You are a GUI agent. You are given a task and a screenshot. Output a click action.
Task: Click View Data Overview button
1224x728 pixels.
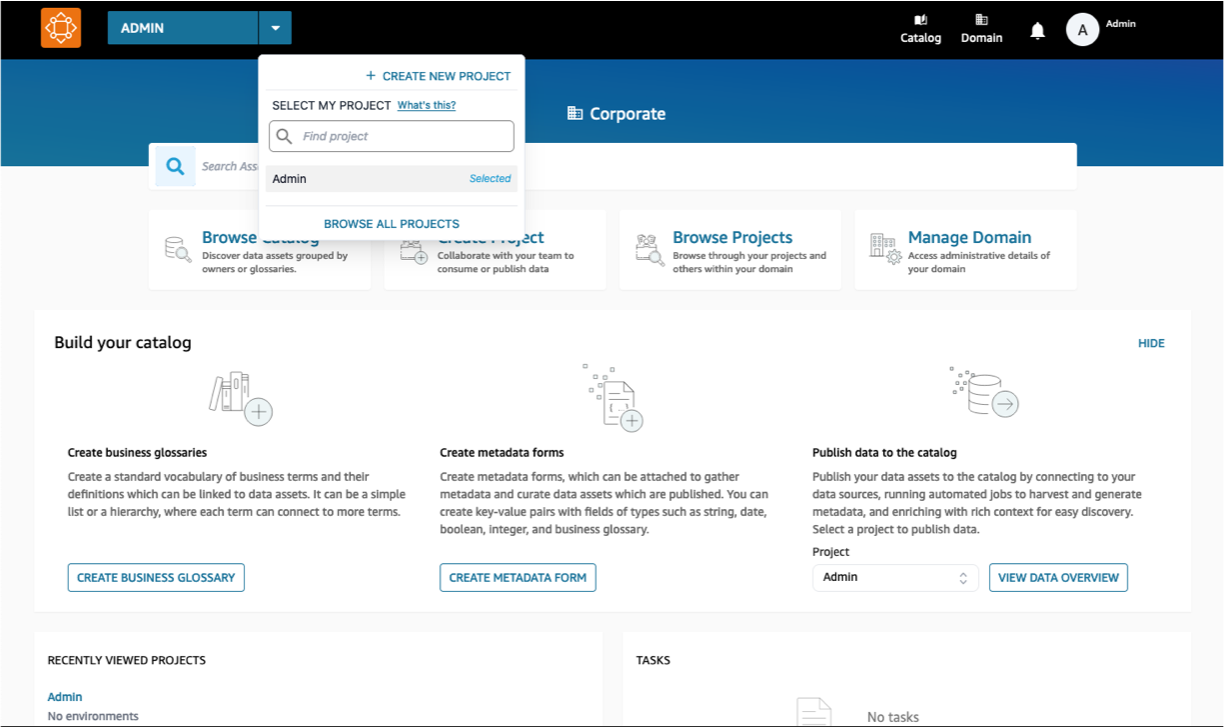(x=1058, y=577)
